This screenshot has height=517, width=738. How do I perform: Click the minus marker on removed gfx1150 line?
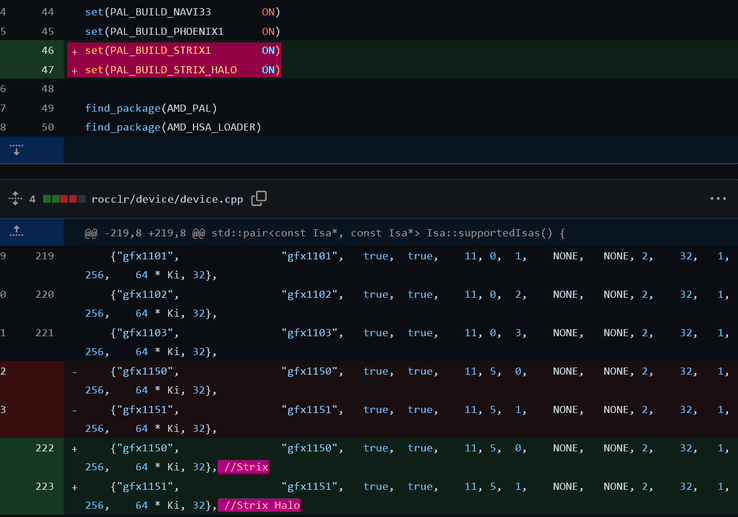[x=74, y=372]
